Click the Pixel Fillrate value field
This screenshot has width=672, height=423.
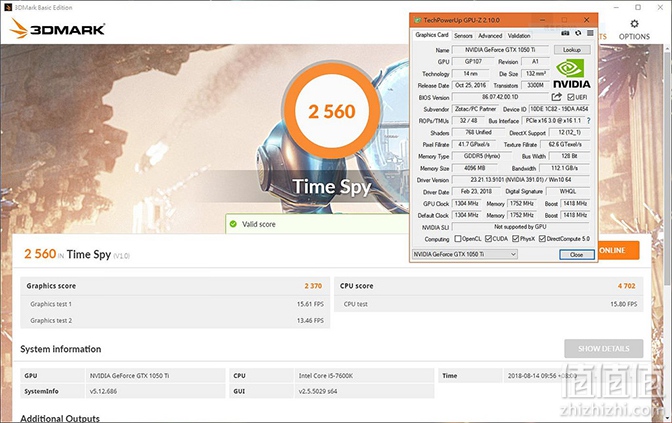pos(474,144)
